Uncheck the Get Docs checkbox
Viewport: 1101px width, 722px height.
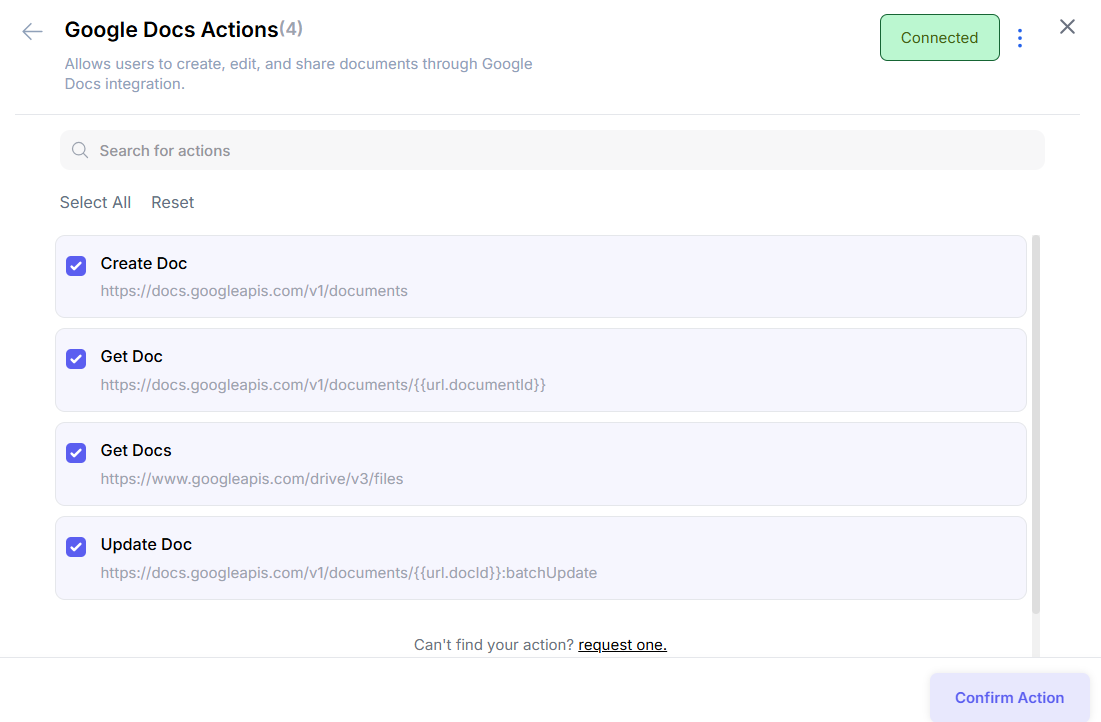tap(76, 453)
